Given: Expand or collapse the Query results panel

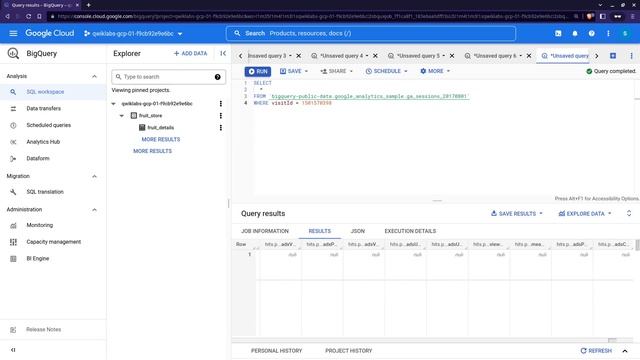Looking at the screenshot, I should coord(629,213).
